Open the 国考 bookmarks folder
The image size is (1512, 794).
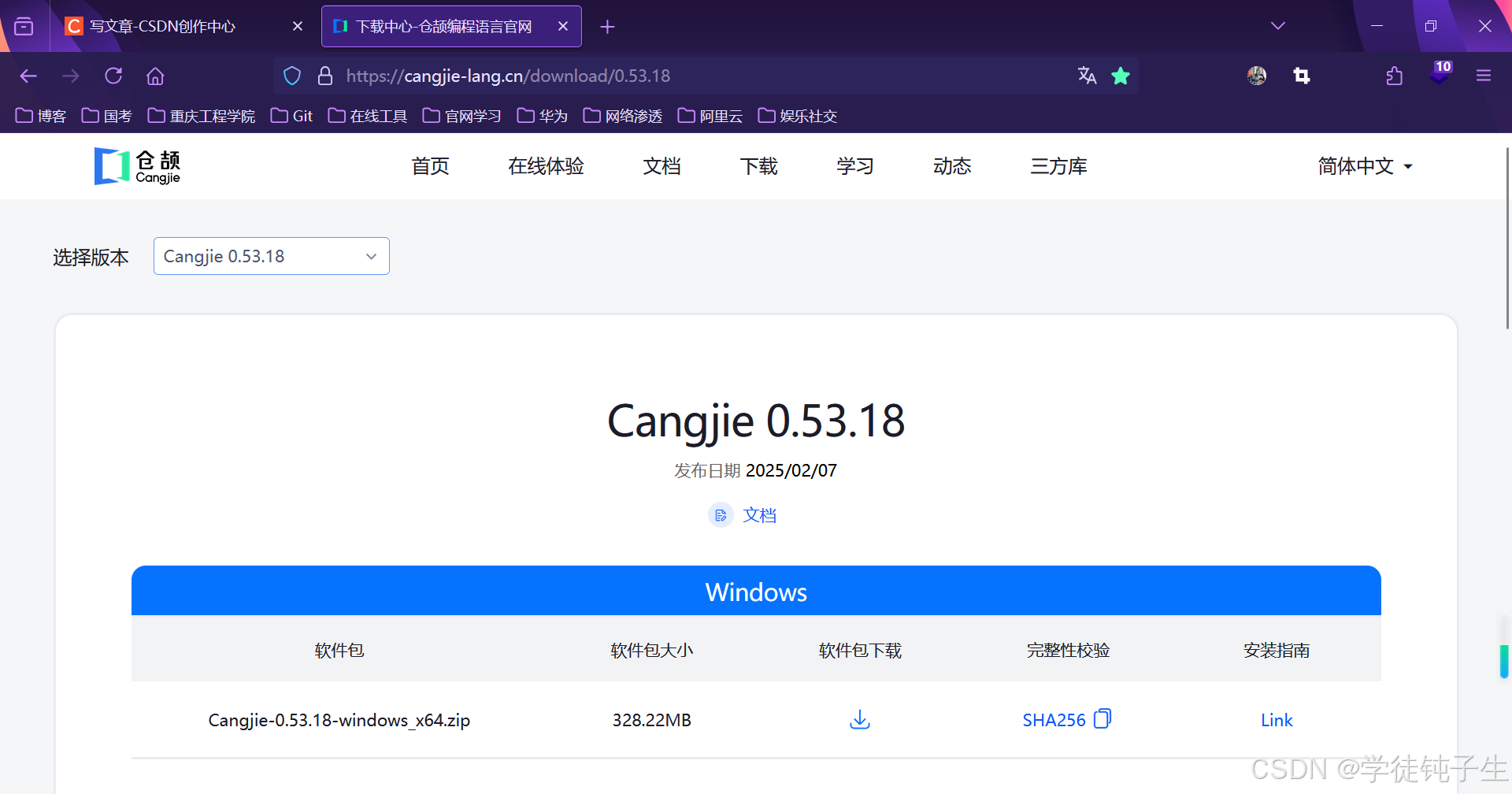[x=107, y=116]
